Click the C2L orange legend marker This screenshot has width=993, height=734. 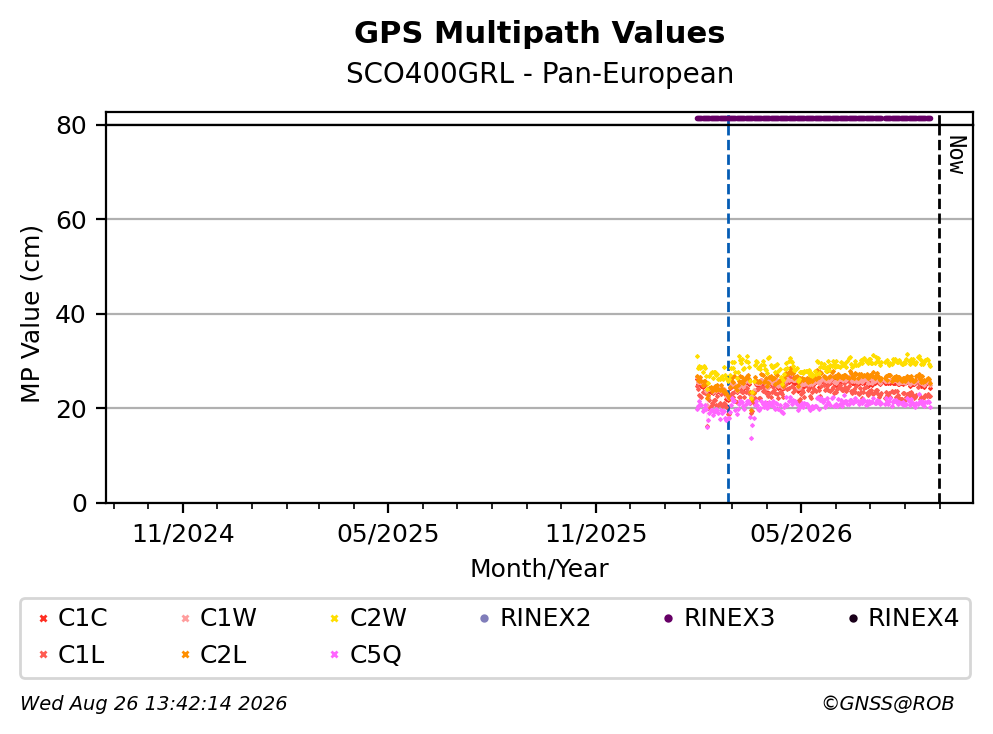click(x=186, y=655)
